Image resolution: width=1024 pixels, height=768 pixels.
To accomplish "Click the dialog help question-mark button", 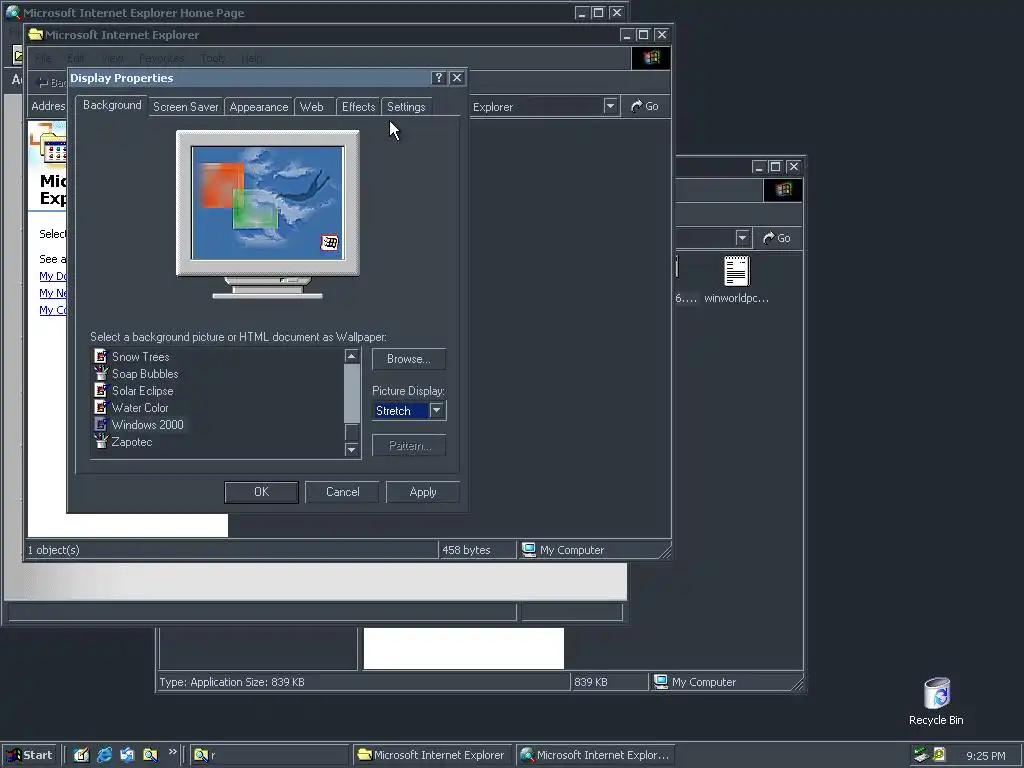I will coord(439,78).
